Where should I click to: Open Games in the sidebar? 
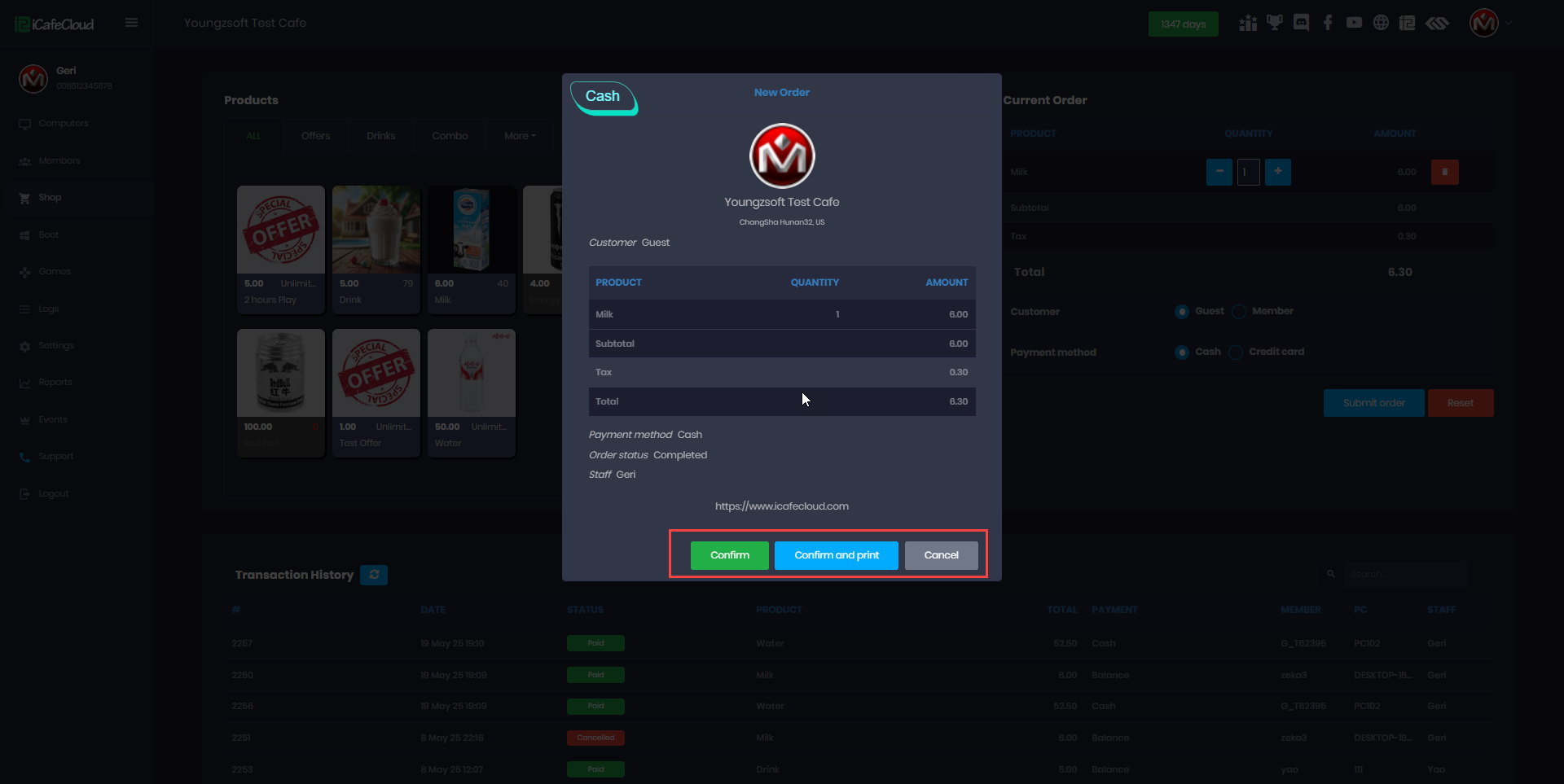(55, 272)
